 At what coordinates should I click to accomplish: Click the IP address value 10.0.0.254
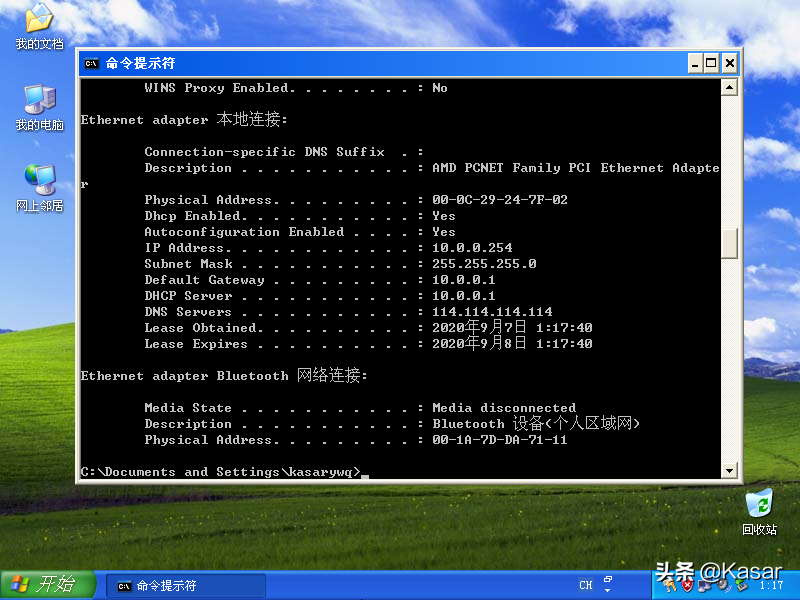tap(472, 247)
